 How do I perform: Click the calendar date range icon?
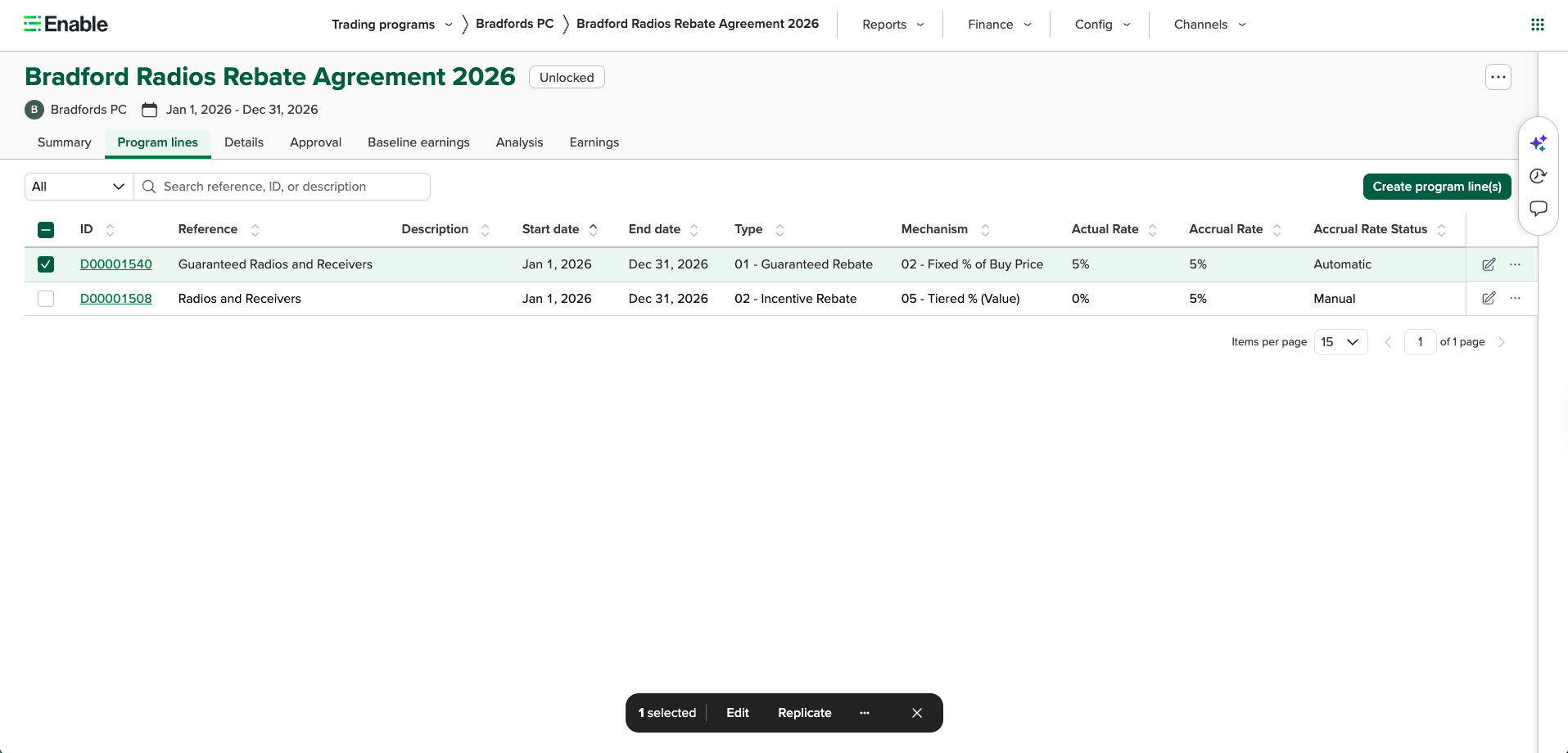pyautogui.click(x=149, y=110)
